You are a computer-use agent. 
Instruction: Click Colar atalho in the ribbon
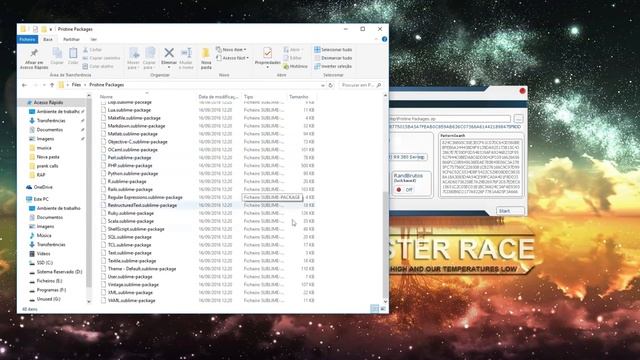[x=98, y=66]
